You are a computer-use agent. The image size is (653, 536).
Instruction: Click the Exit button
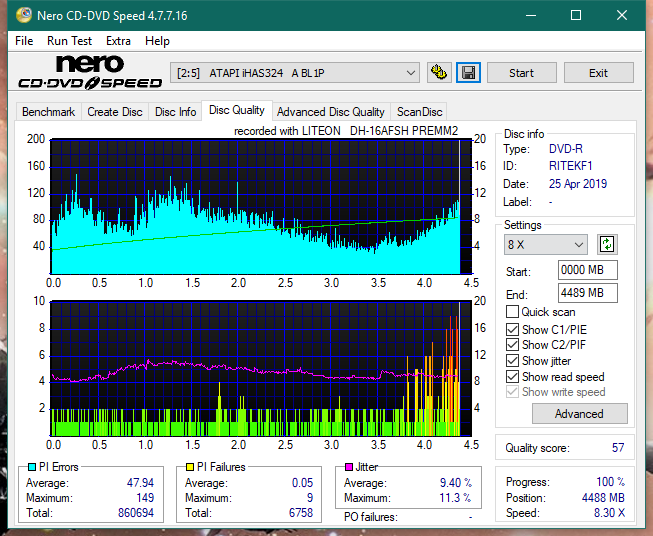tap(598, 73)
